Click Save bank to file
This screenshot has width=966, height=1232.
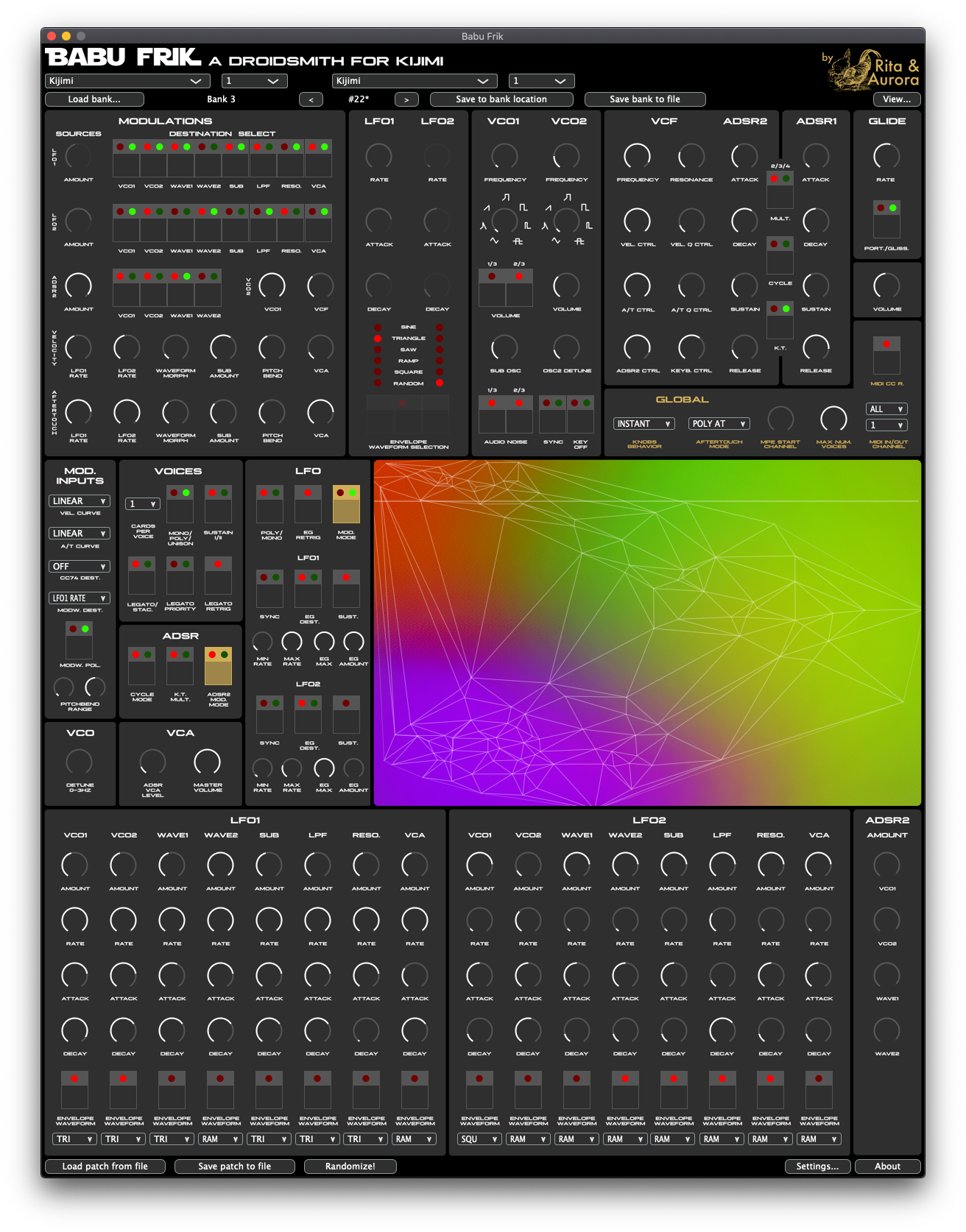[645, 99]
